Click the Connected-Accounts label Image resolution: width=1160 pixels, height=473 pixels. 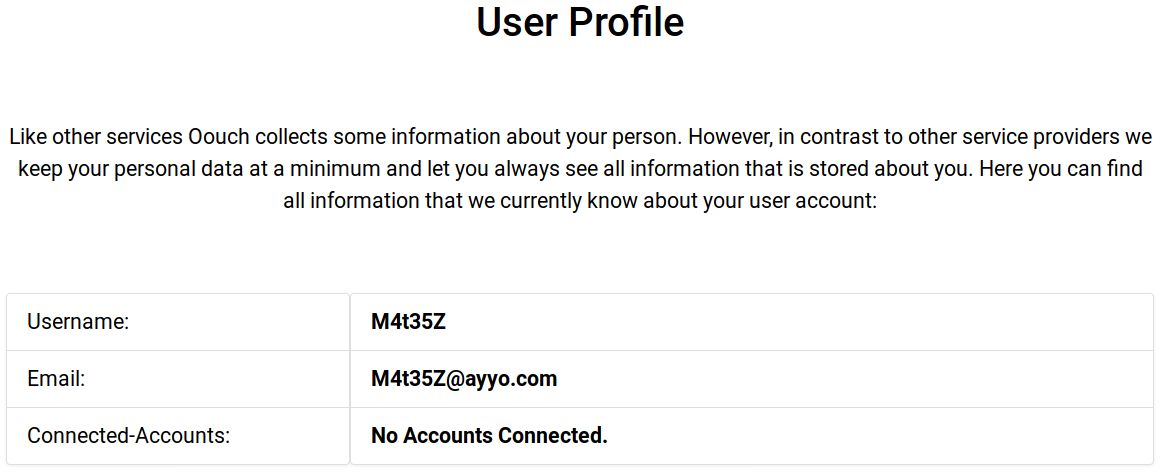(128, 436)
